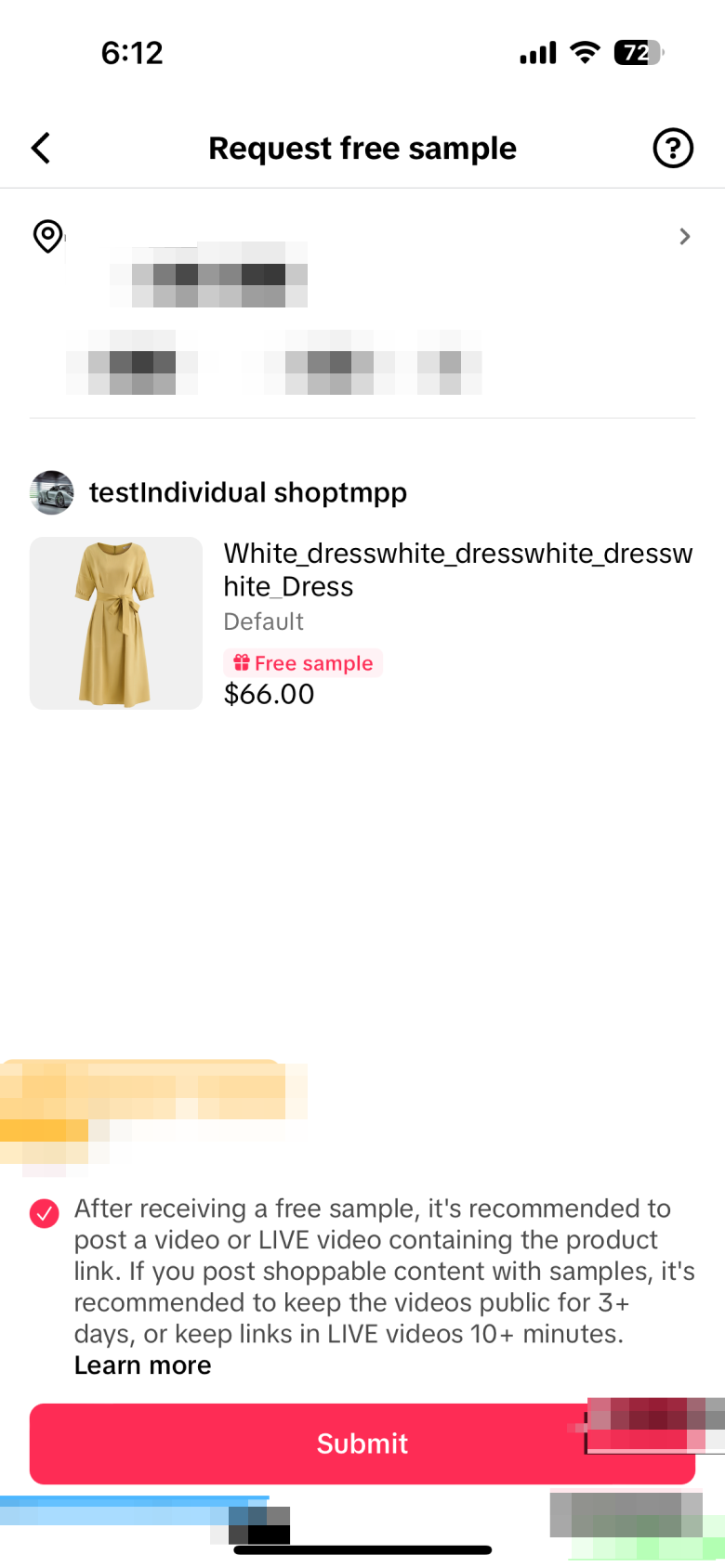Tap the back arrow icon
The width and height of the screenshot is (725, 1568).
click(x=41, y=148)
